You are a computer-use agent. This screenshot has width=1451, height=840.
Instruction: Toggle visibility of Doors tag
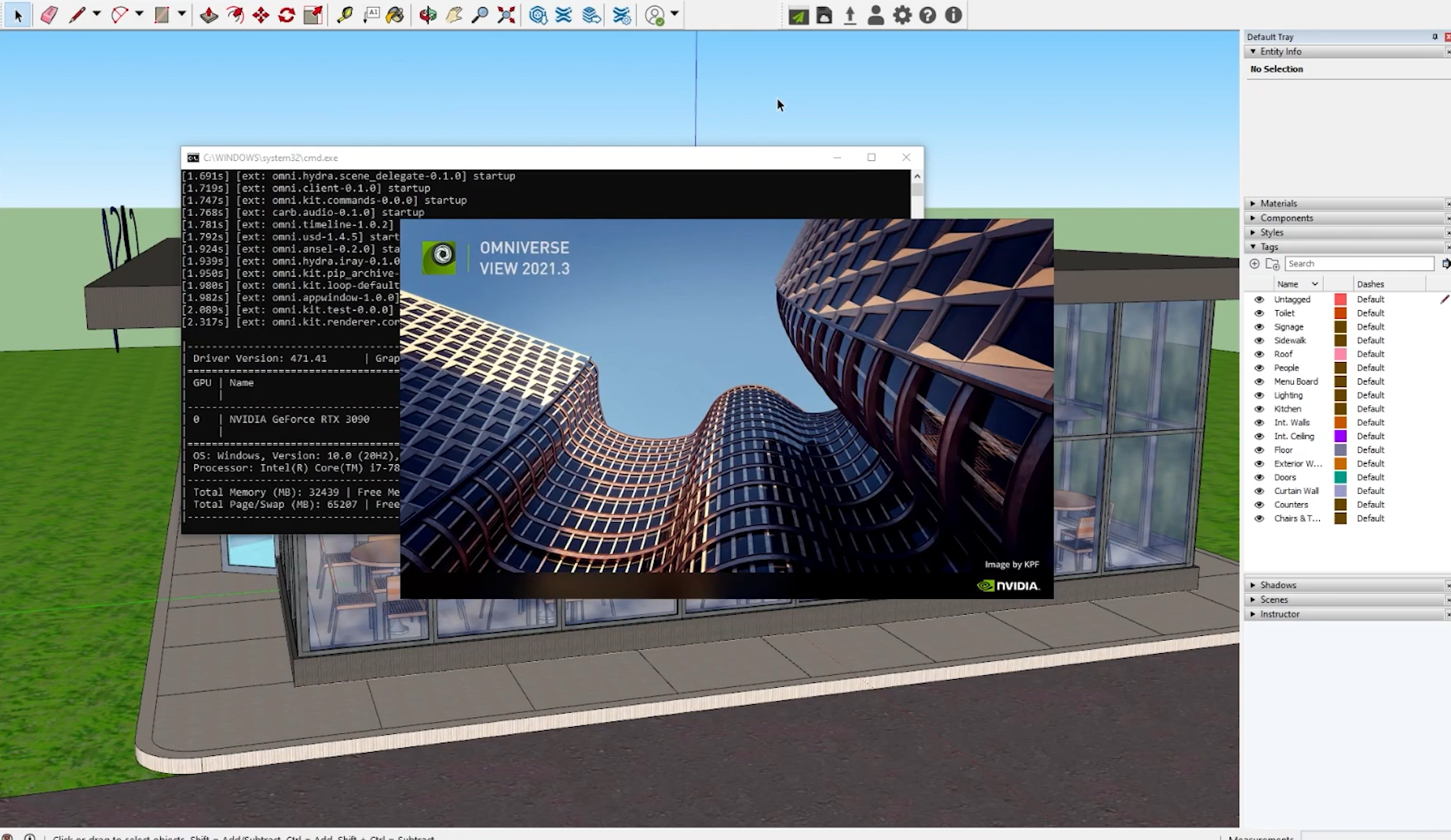1259,477
